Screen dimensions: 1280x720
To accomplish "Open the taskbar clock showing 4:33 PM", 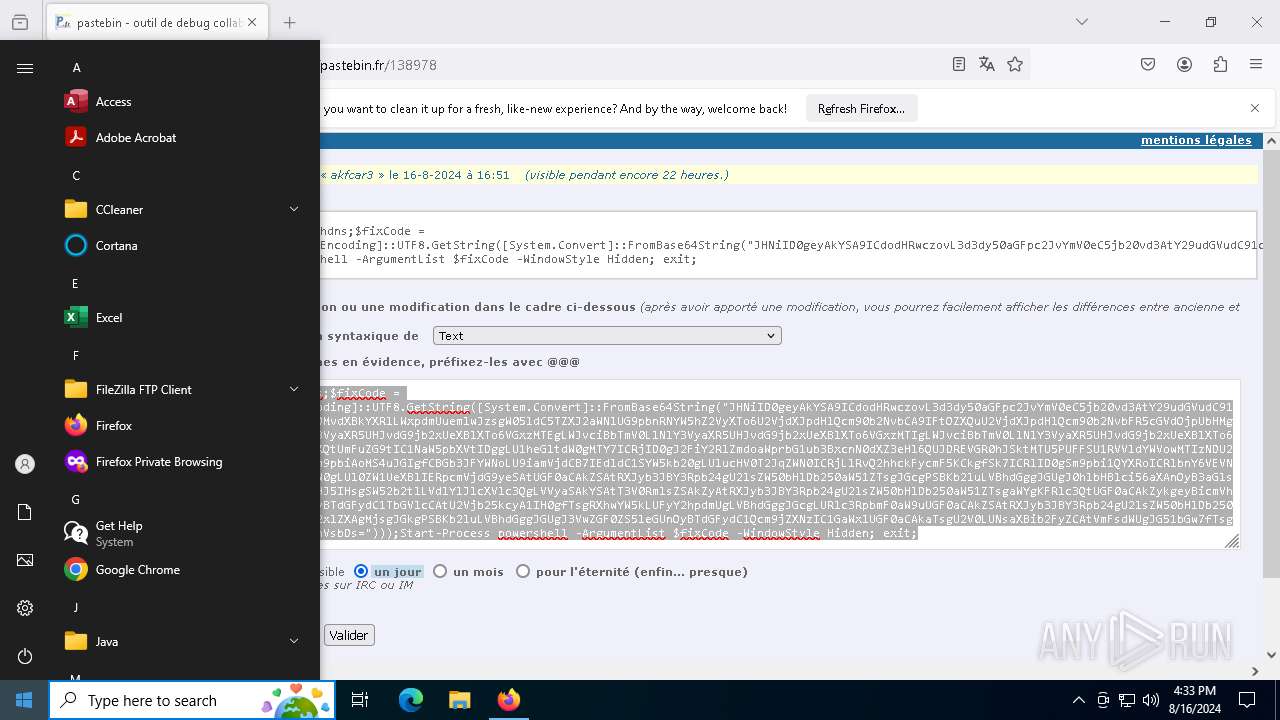I will [1193, 701].
